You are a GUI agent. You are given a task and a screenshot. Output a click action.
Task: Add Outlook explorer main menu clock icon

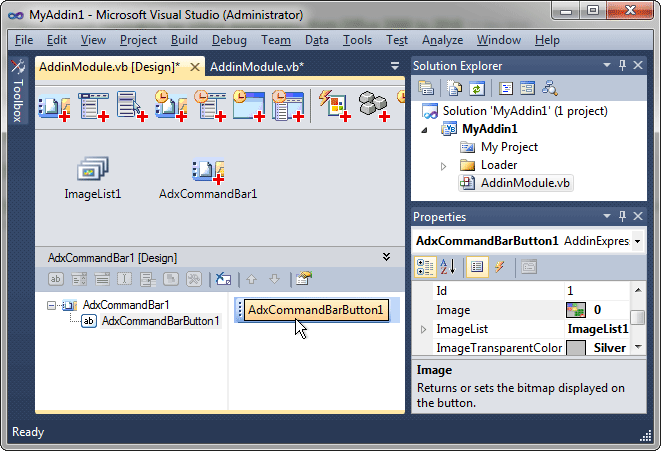(x=210, y=106)
